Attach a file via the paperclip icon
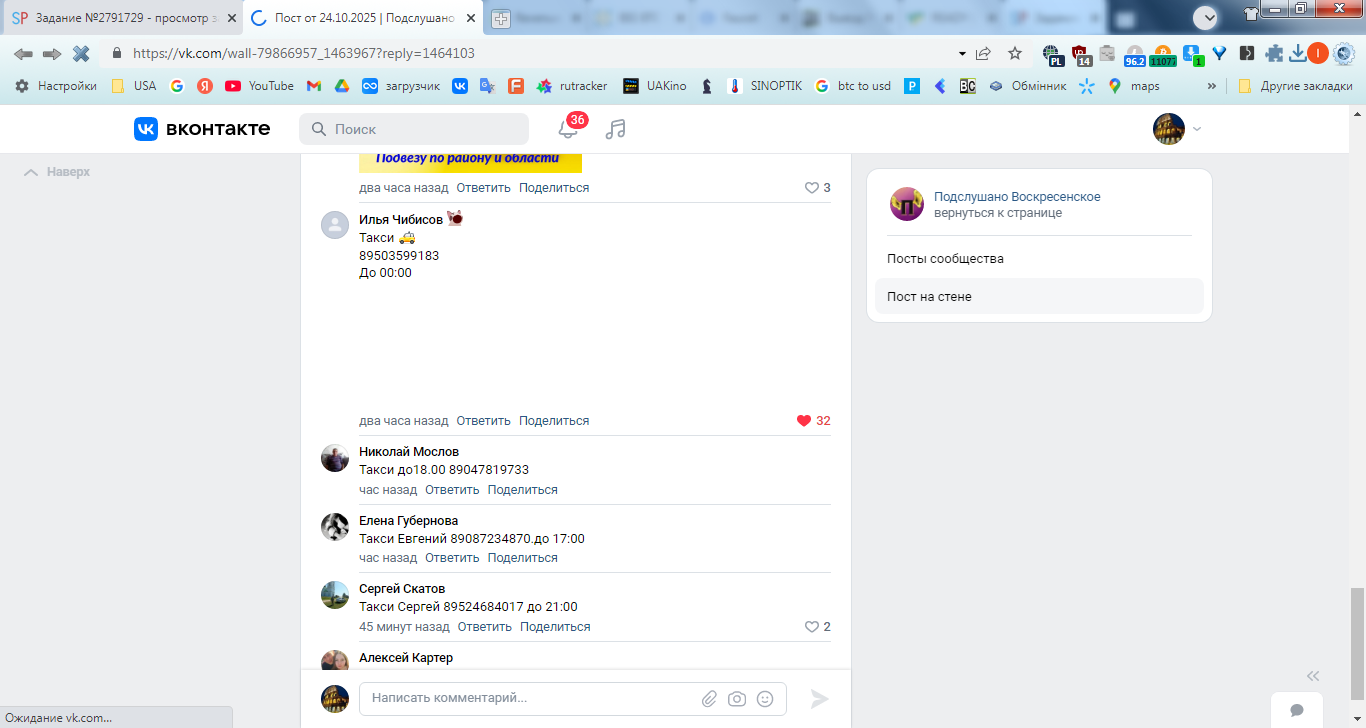This screenshot has height=728, width=1366. tap(709, 699)
